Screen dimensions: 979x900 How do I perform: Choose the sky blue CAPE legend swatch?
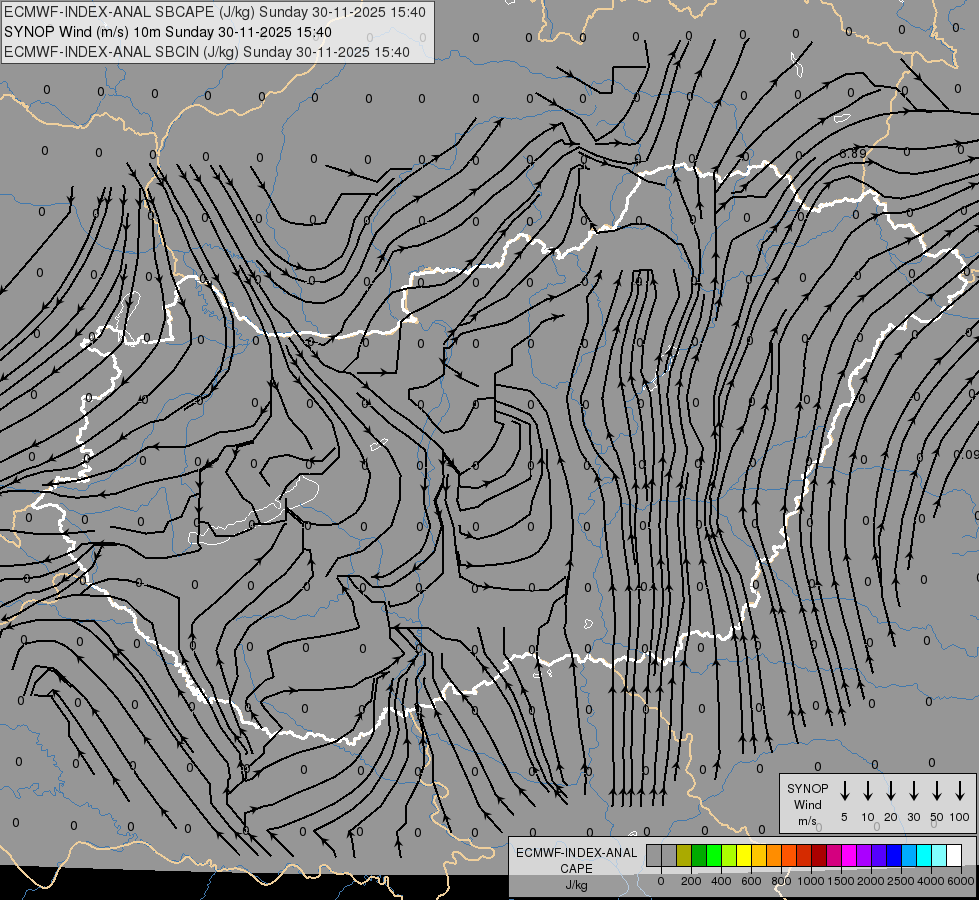[x=909, y=855]
